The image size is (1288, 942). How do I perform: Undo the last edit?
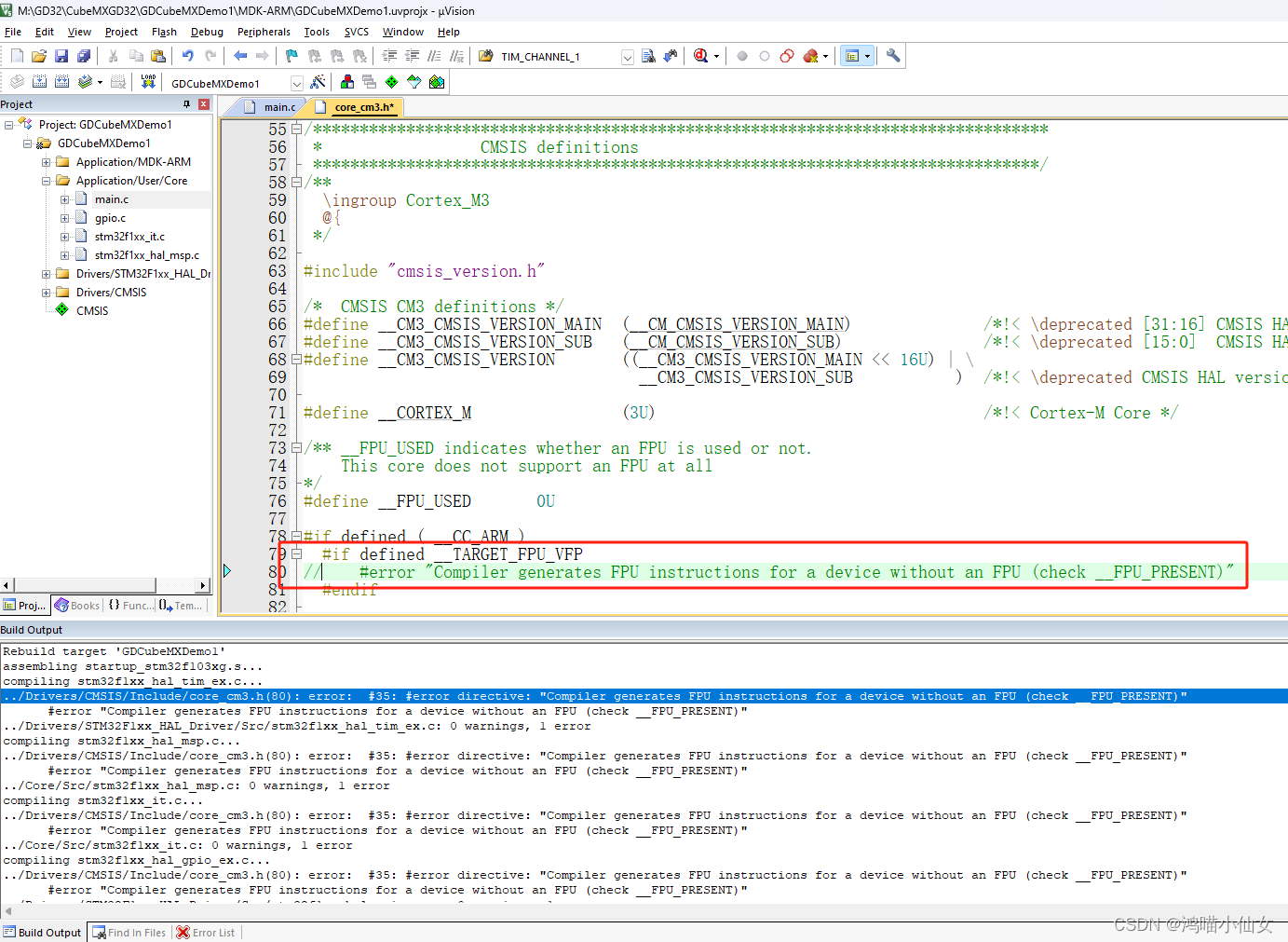(188, 56)
